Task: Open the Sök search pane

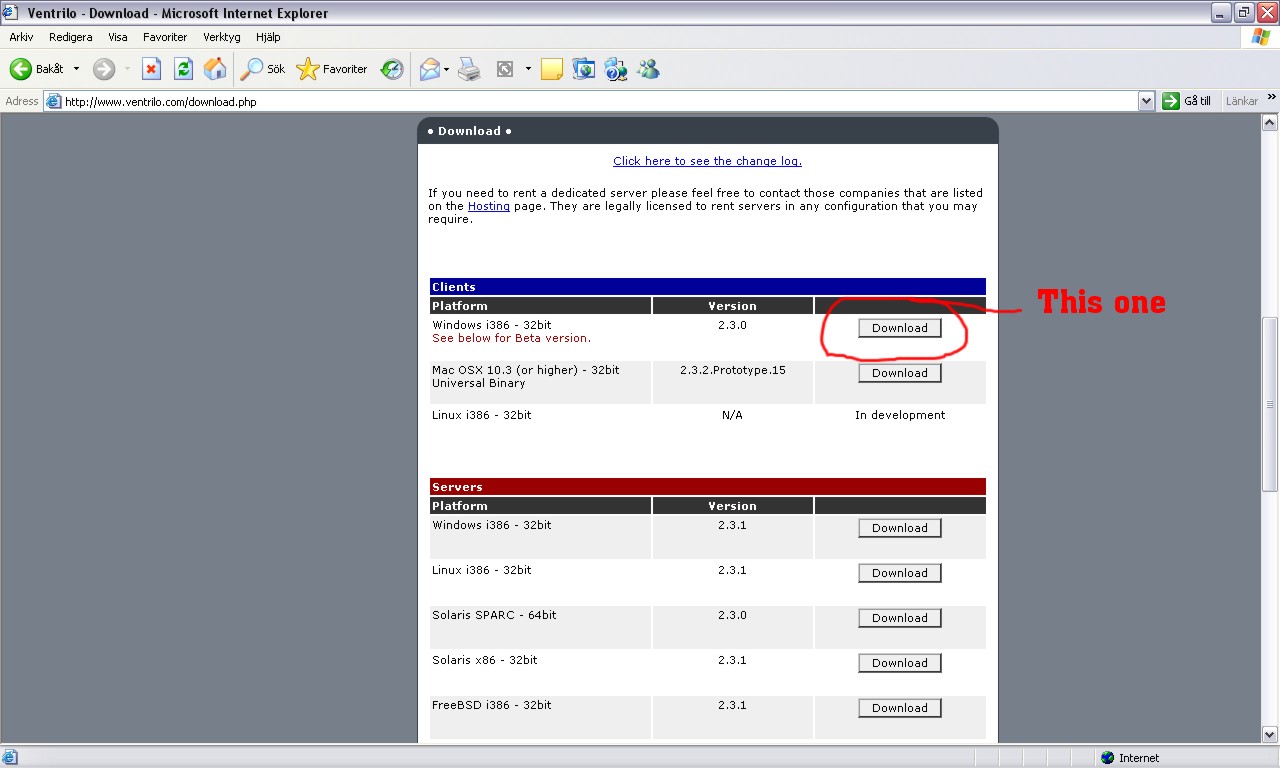Action: tap(263, 69)
